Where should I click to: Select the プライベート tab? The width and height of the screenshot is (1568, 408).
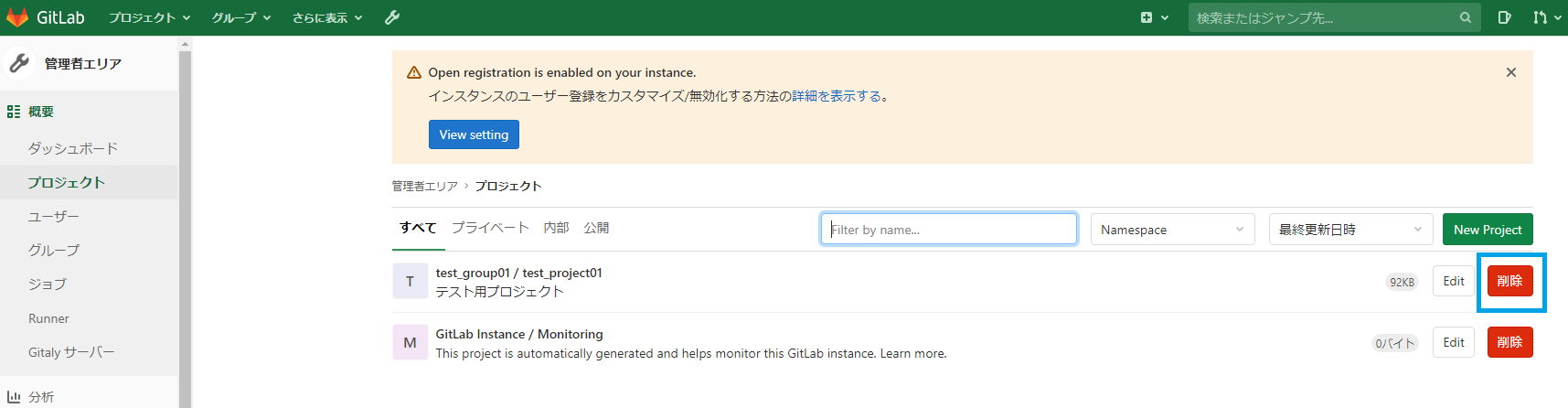(x=490, y=228)
